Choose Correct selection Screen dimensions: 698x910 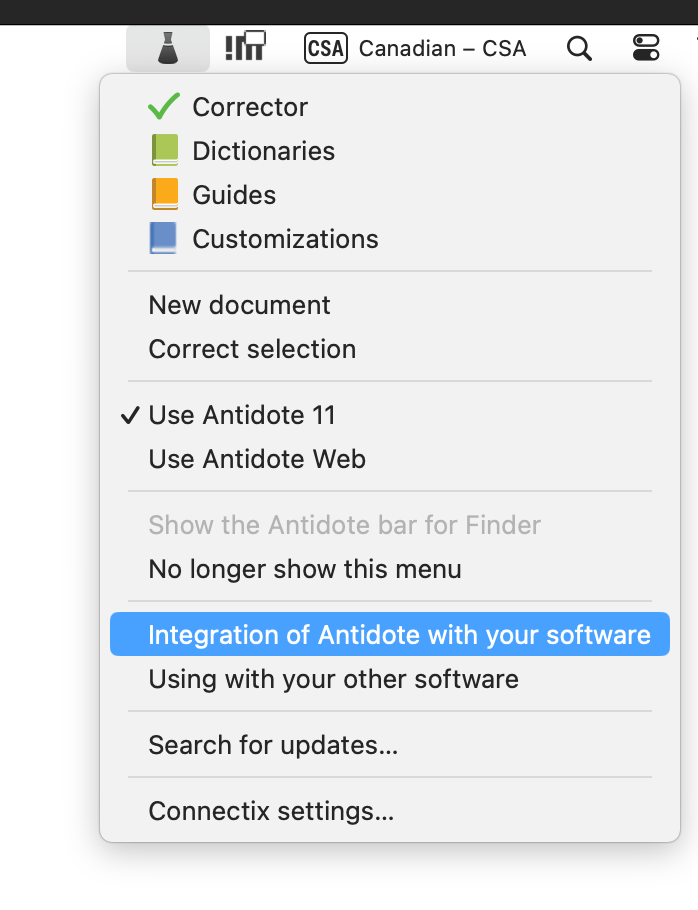tap(252, 349)
